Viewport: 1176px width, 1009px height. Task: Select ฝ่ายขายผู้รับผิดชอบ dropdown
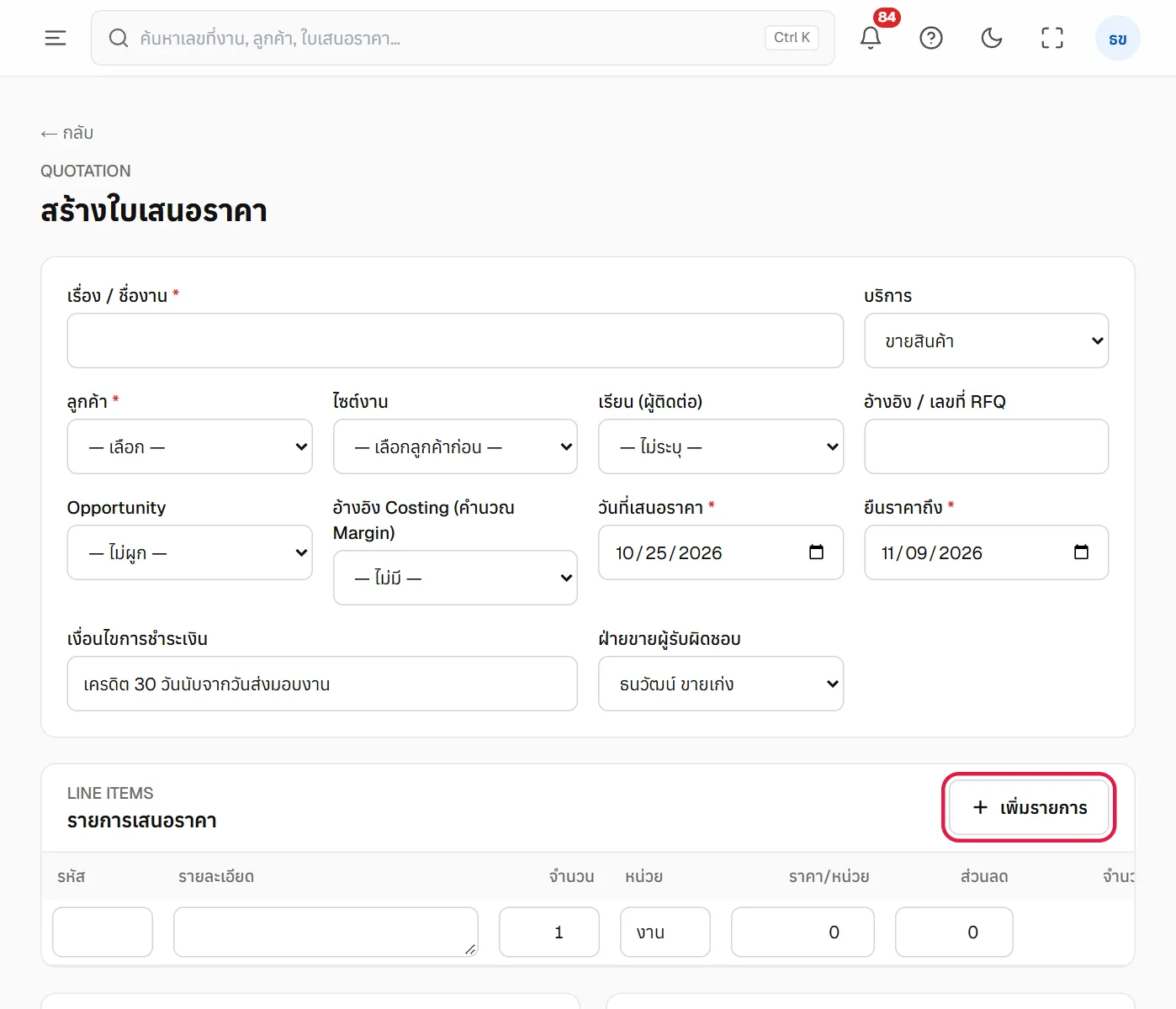721,684
